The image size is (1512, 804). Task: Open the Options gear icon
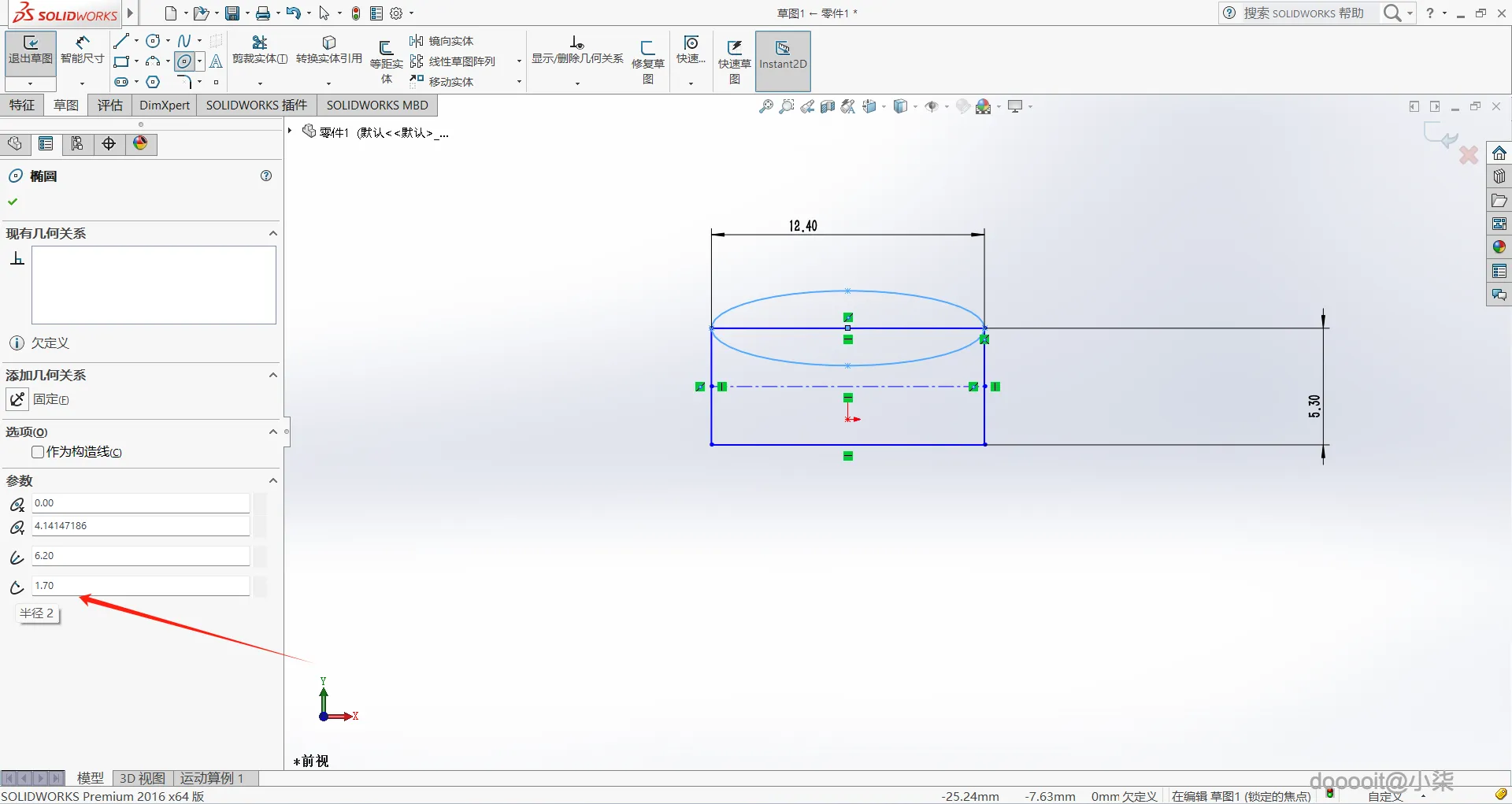[x=396, y=13]
